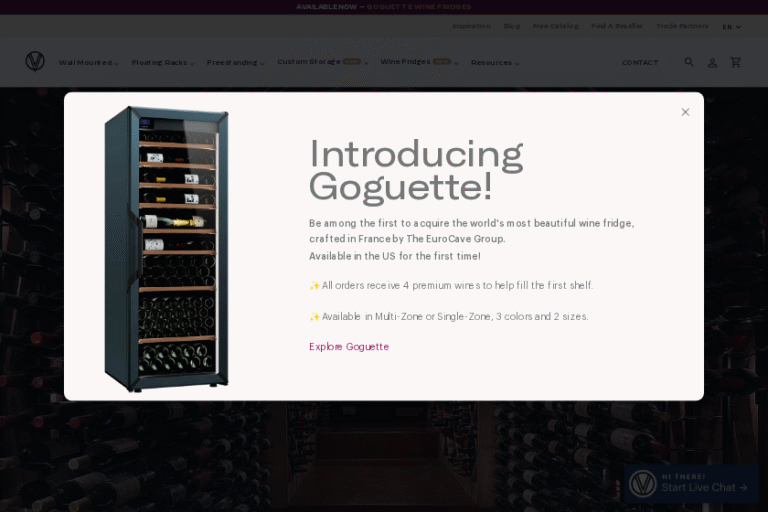The image size is (768, 512).
Task: Open the Custom Storage menu
Action: [x=322, y=62]
